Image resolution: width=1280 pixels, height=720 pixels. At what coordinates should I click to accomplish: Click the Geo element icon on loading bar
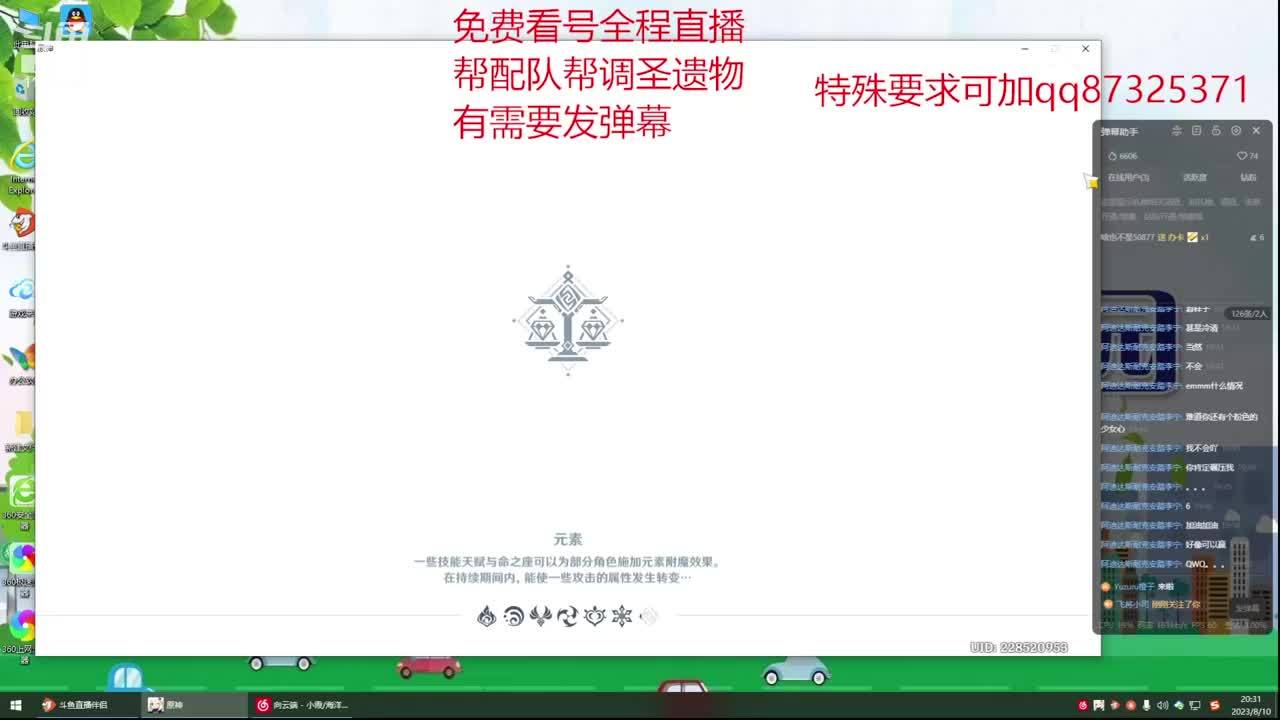point(648,616)
